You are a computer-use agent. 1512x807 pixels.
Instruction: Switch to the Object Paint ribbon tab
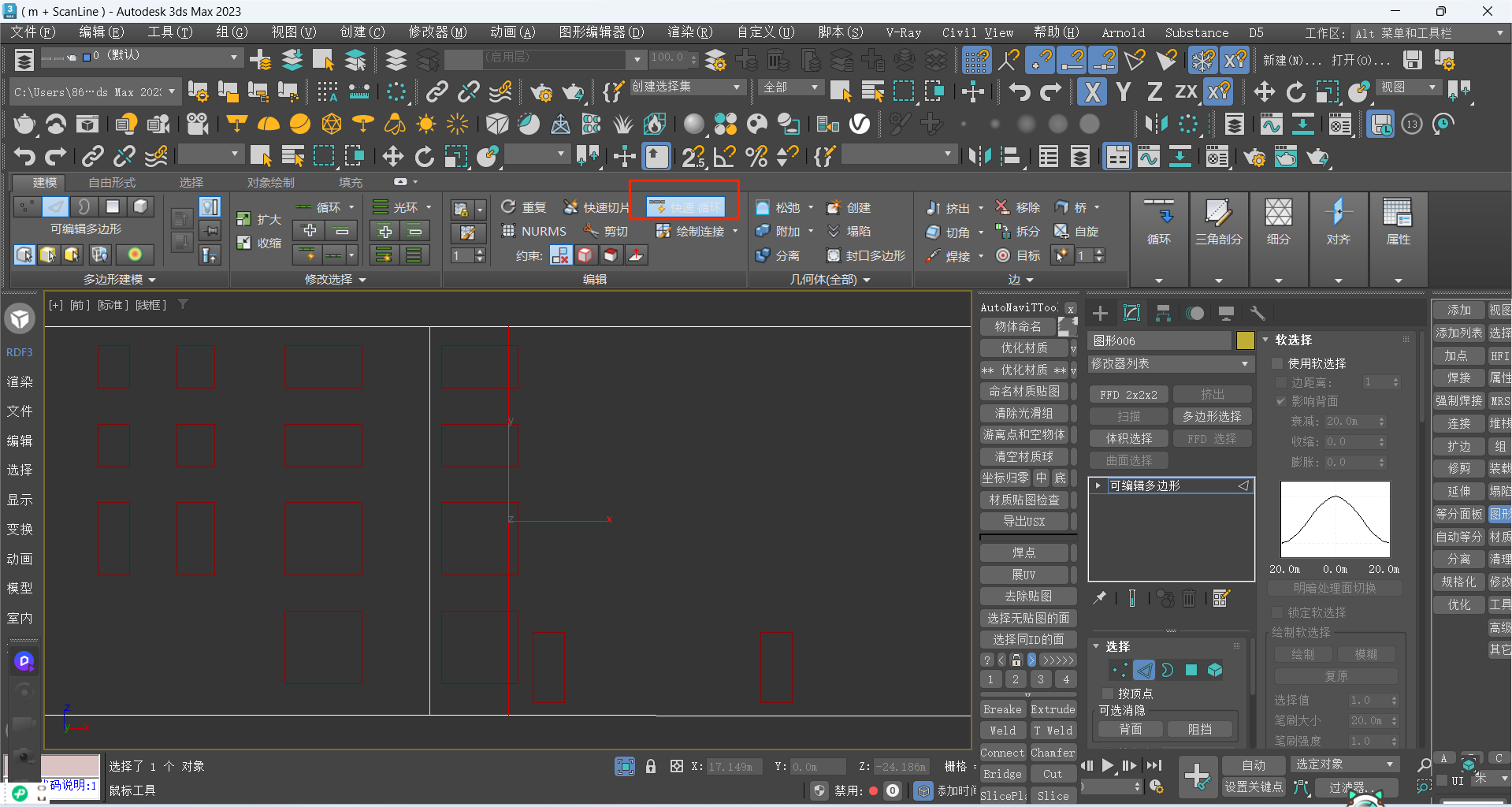coord(270,182)
